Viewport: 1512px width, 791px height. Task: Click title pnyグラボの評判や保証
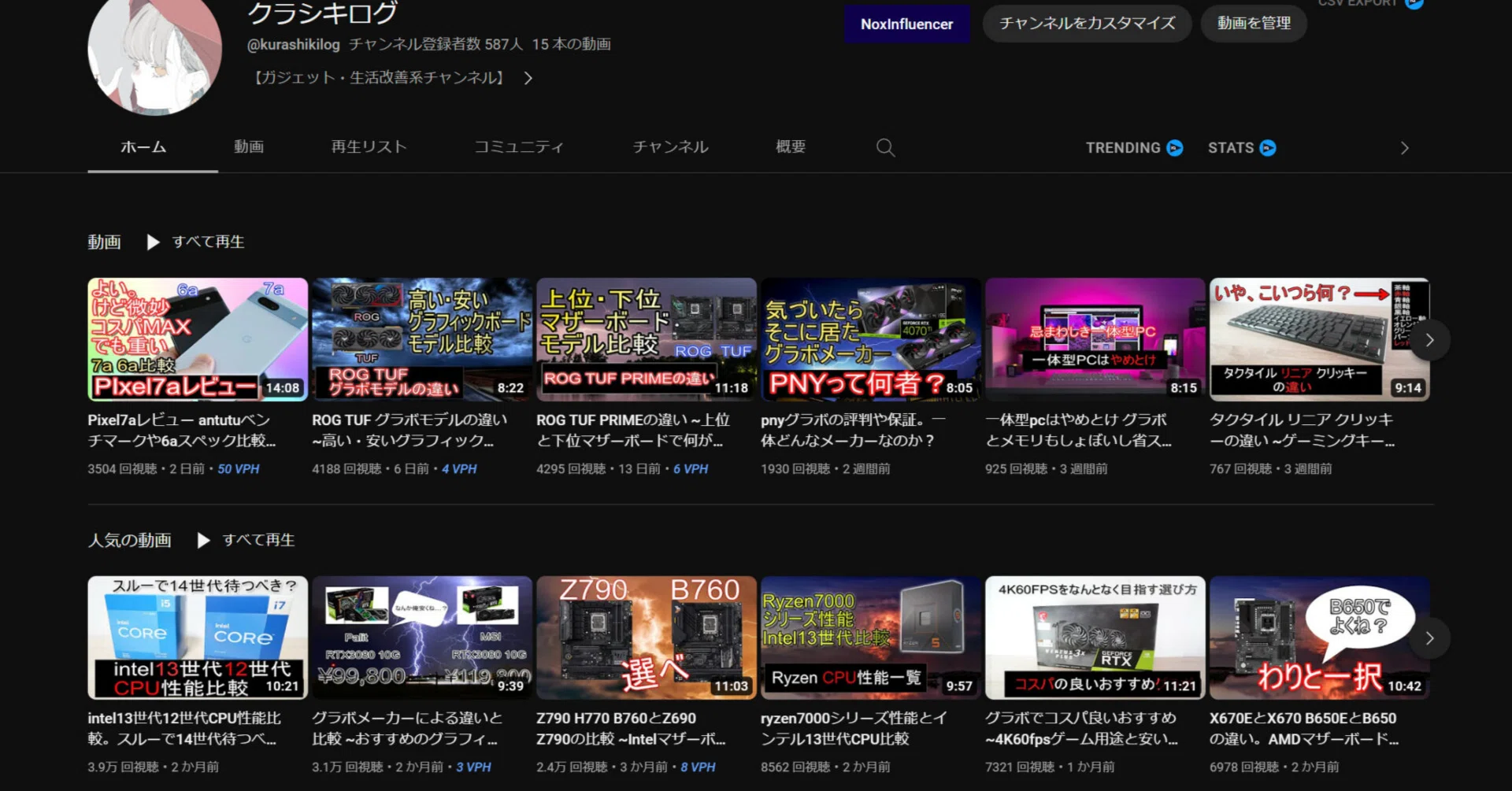click(x=853, y=431)
